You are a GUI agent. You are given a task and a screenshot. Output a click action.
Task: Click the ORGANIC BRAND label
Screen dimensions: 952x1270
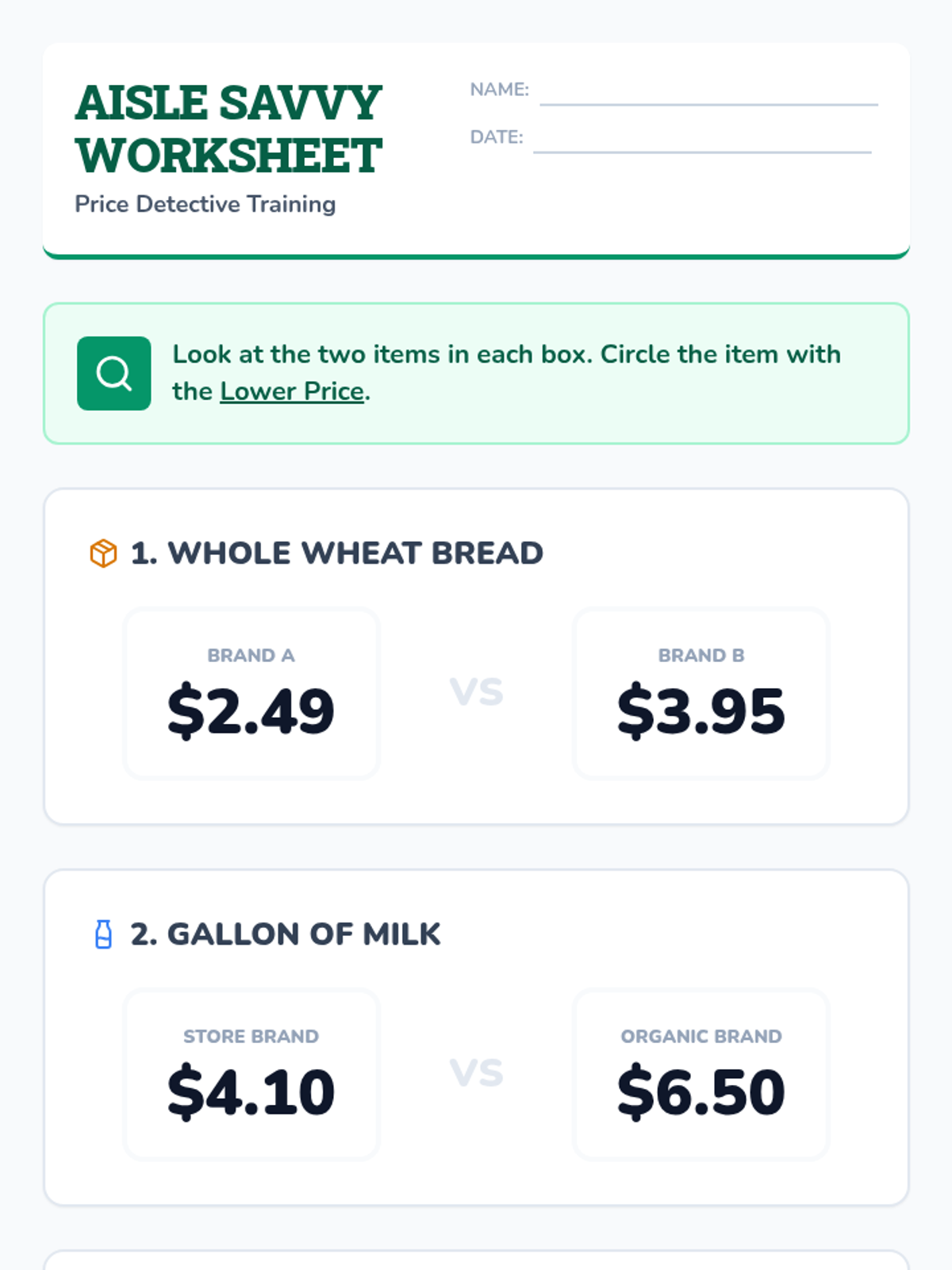click(701, 1037)
